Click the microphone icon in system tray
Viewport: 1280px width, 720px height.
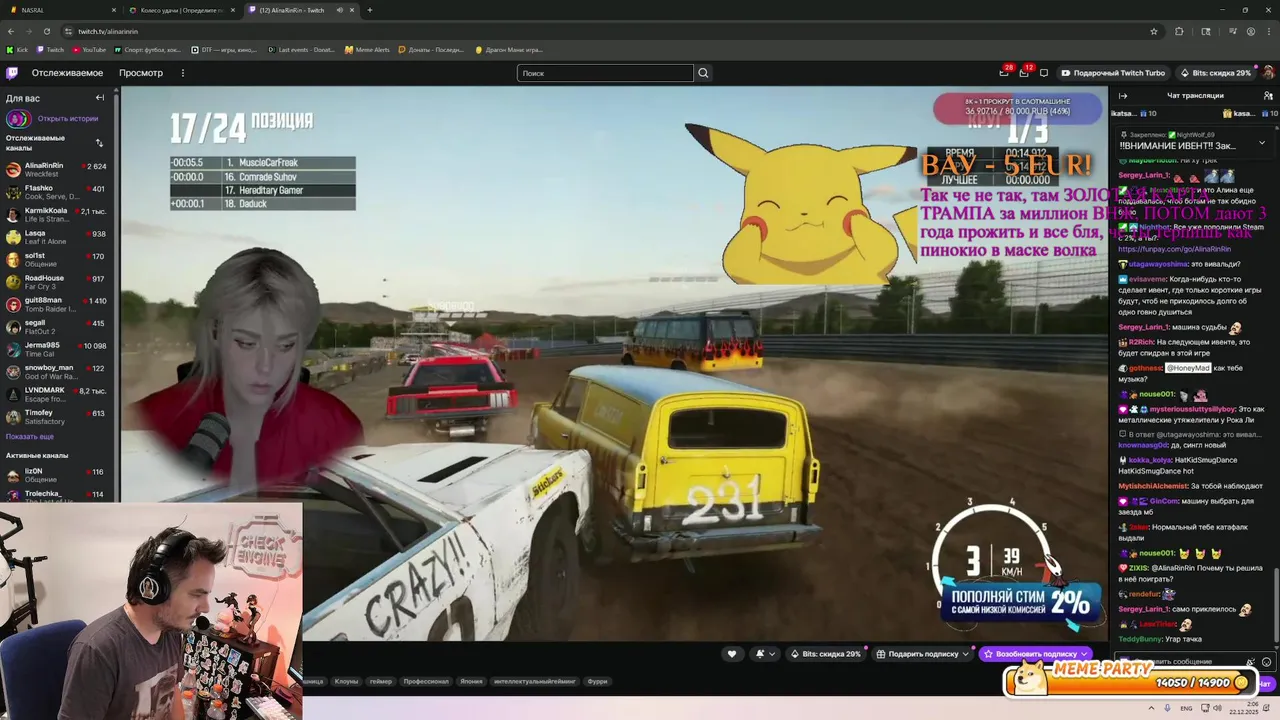pos(1169,708)
